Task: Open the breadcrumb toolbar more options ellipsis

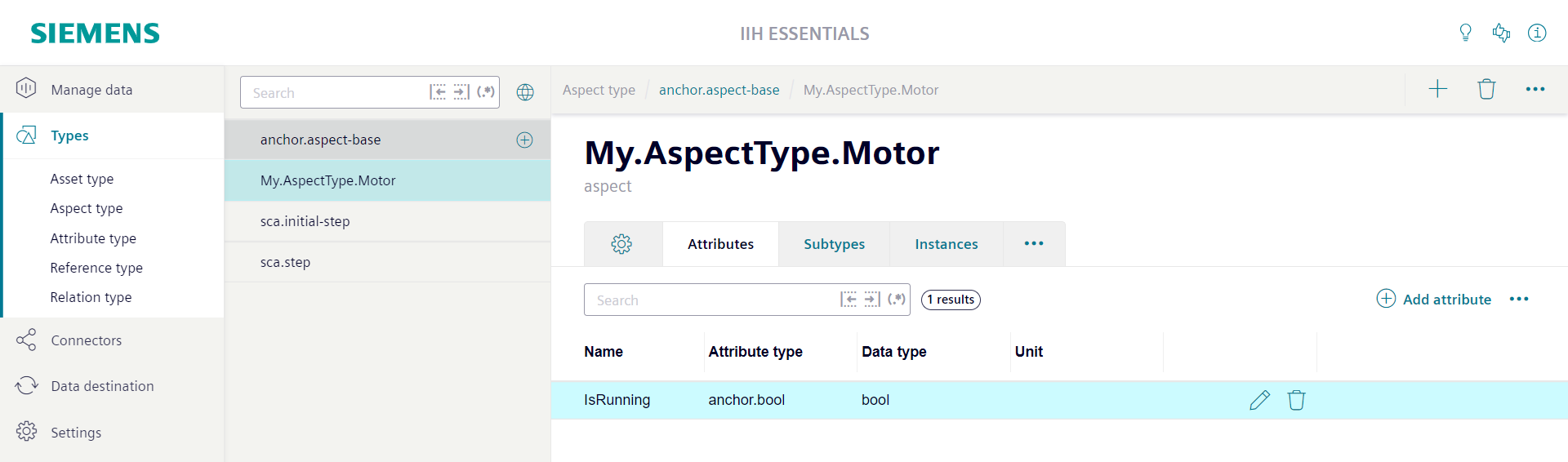Action: (1535, 89)
